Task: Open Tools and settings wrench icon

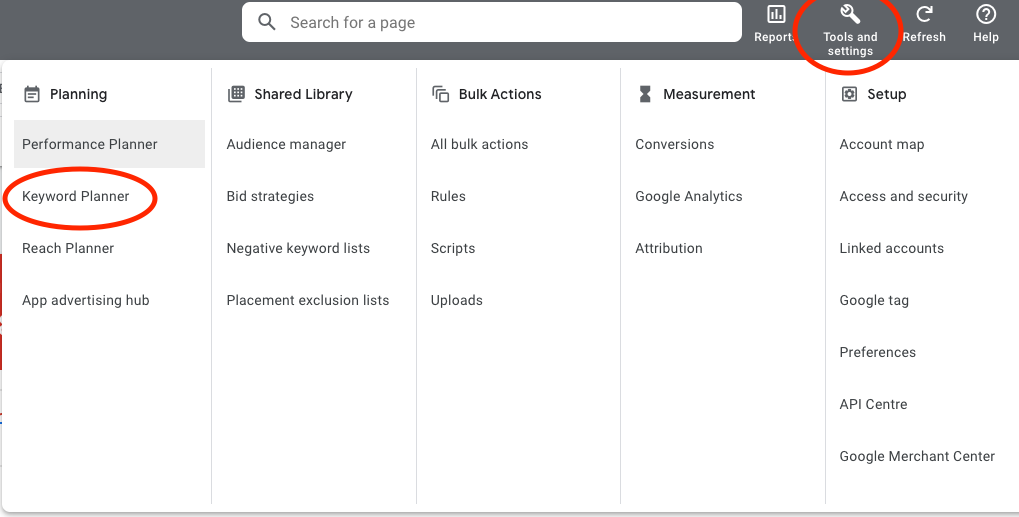Action: (850, 14)
